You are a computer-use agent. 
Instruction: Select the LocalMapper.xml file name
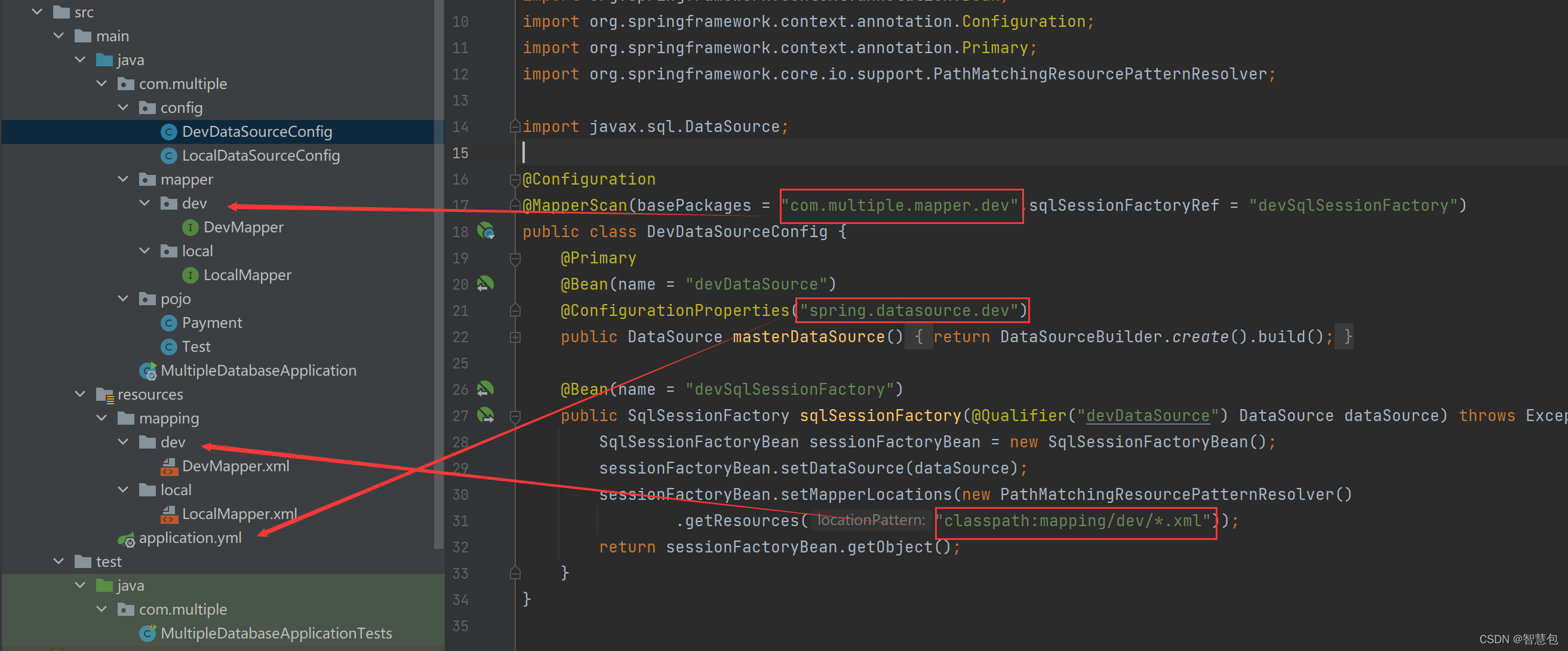[239, 514]
